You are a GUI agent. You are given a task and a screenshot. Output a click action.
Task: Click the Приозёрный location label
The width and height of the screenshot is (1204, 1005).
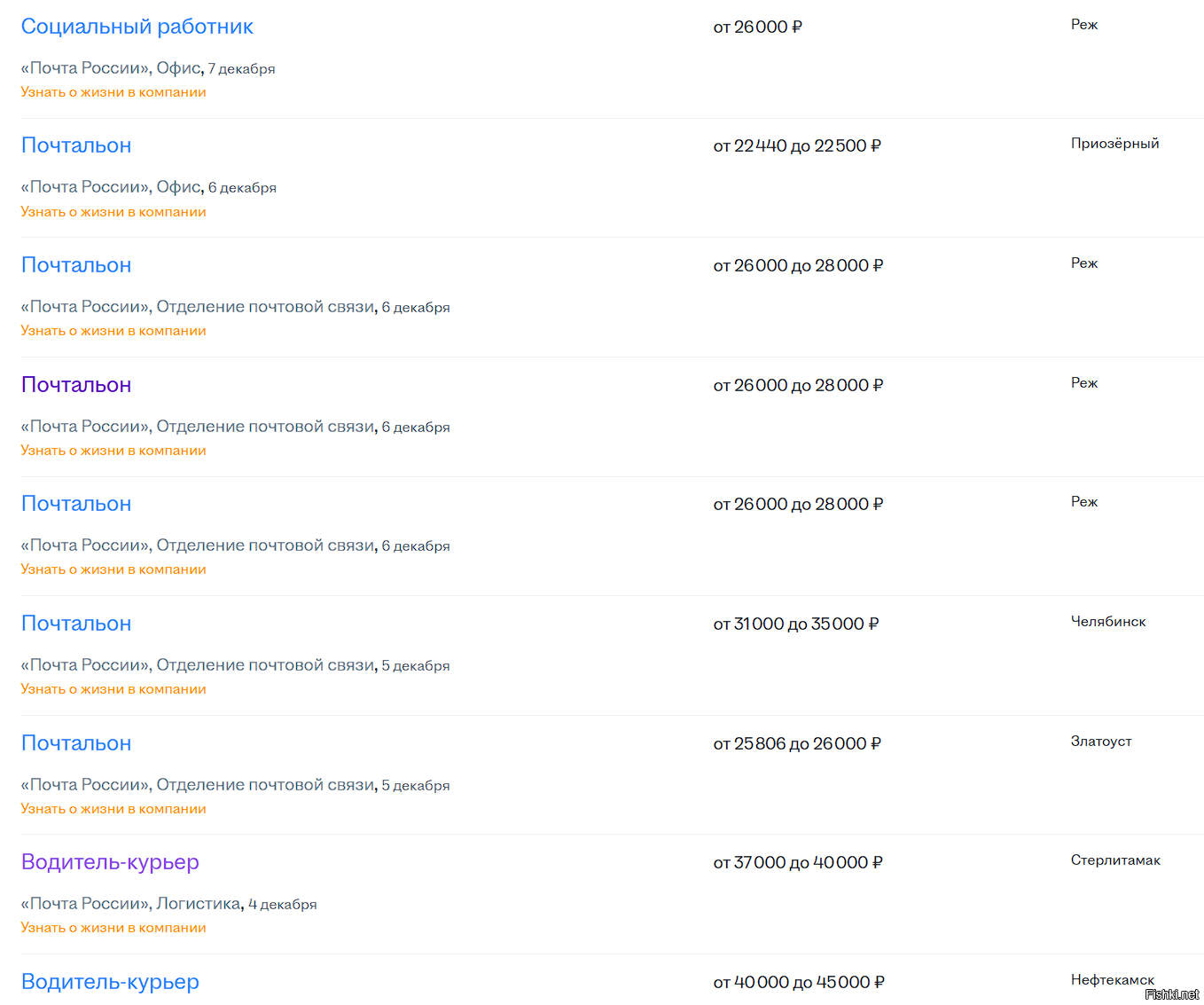[1114, 144]
